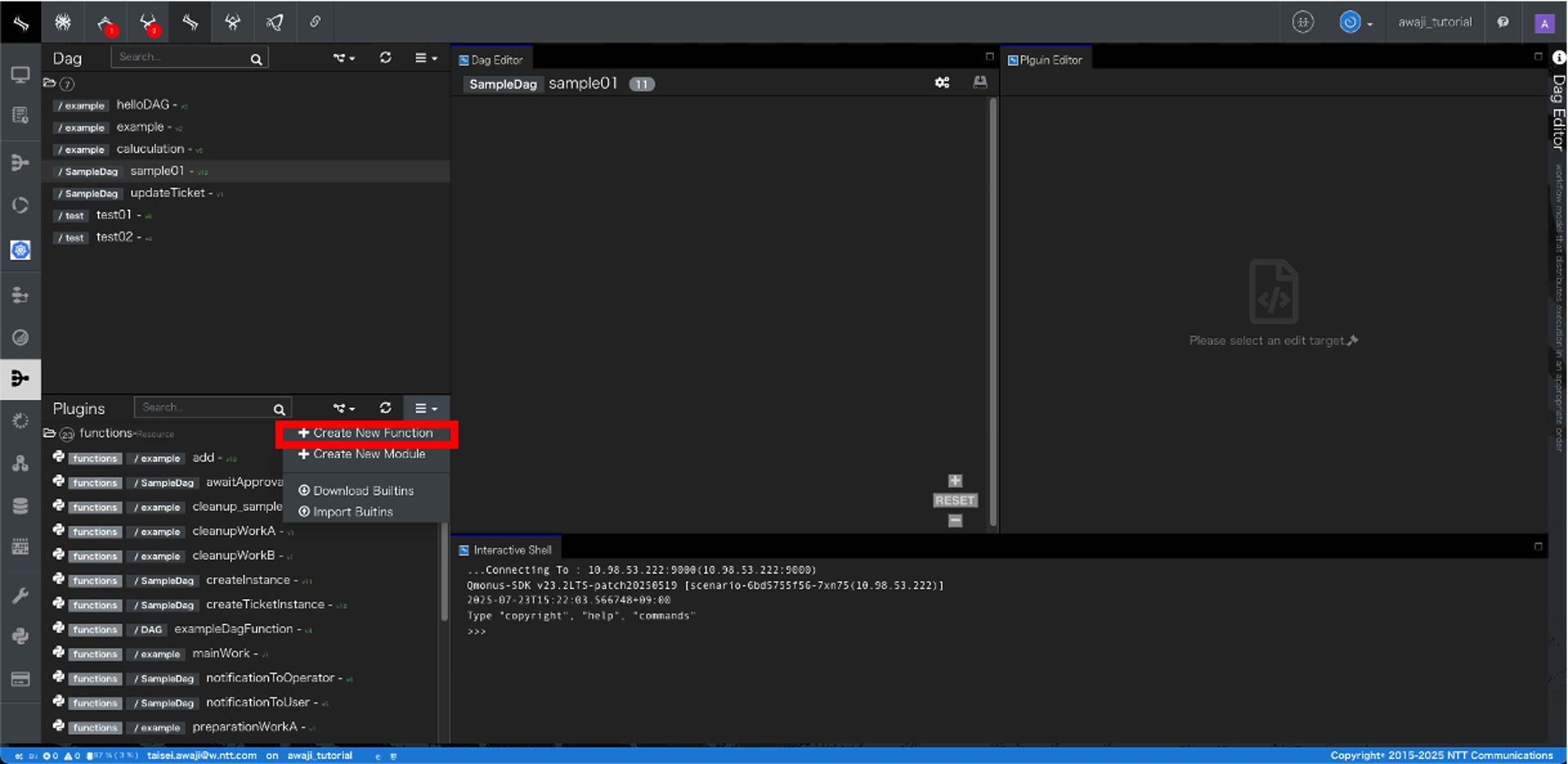The width and height of the screenshot is (1568, 764).
Task: Zoom in with the plus button above RESET
Action: pos(955,481)
